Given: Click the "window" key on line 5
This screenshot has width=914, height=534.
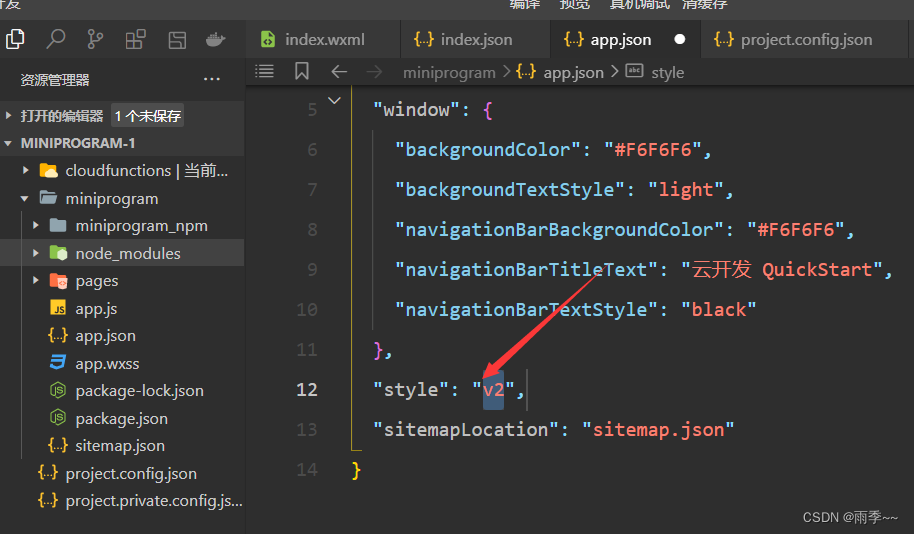Looking at the screenshot, I should tap(417, 110).
